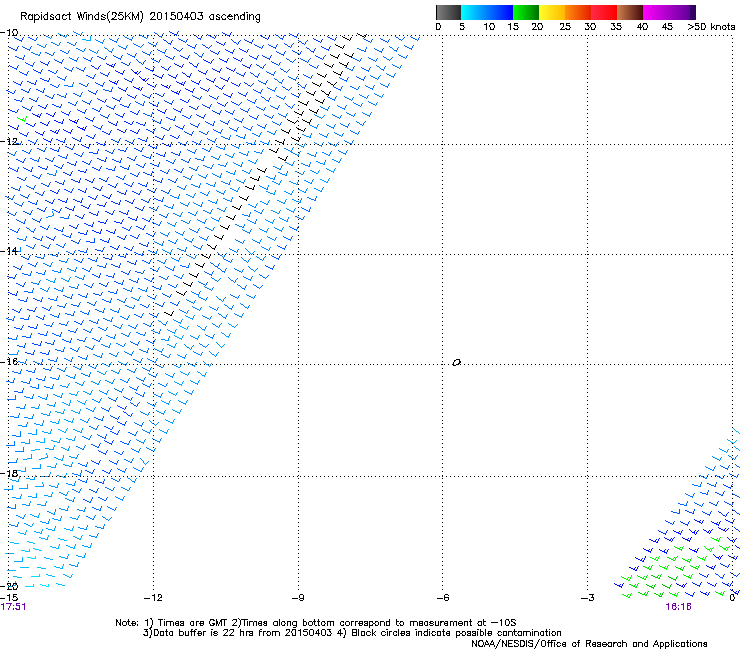Click the red 30-35 knots color segment
Image resolution: width=740 pixels, height=650 pixels.
point(604,12)
